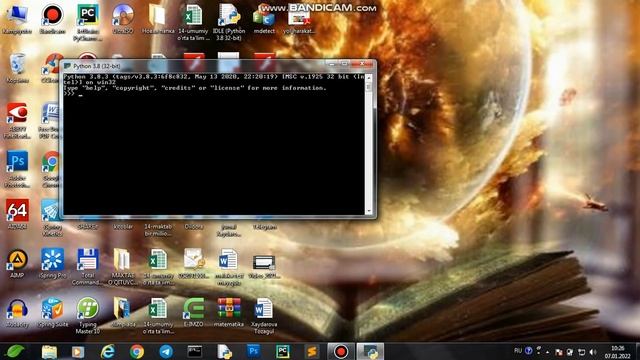Select the iSpring Pro desktop shortcut
Viewport: 640px width, 360px height.
pos(53,263)
